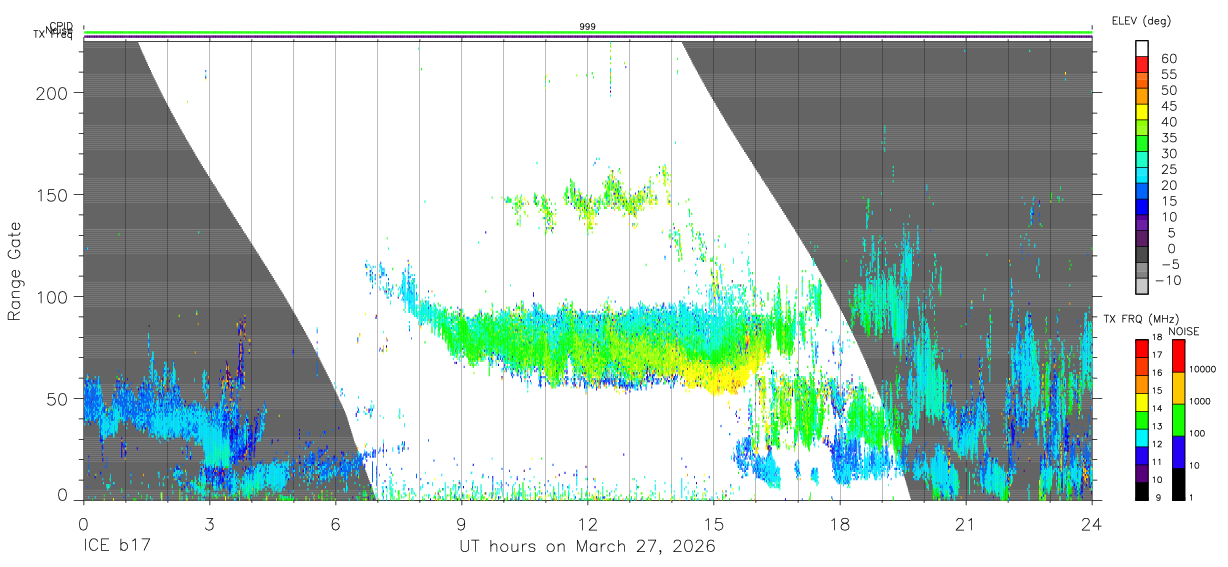
Task: Click the 12 tick on UT hours axis
Action: pos(588,523)
